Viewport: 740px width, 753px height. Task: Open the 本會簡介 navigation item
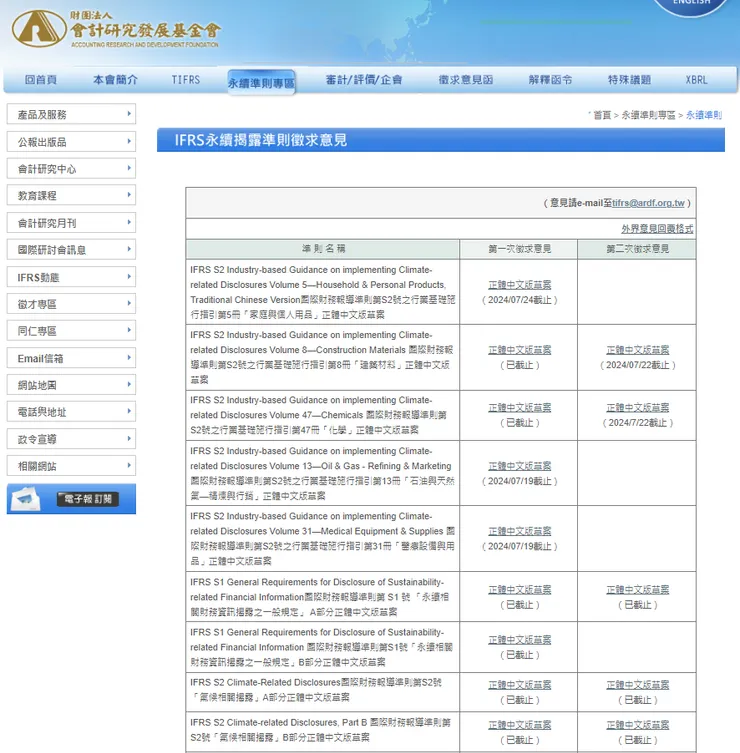(115, 80)
